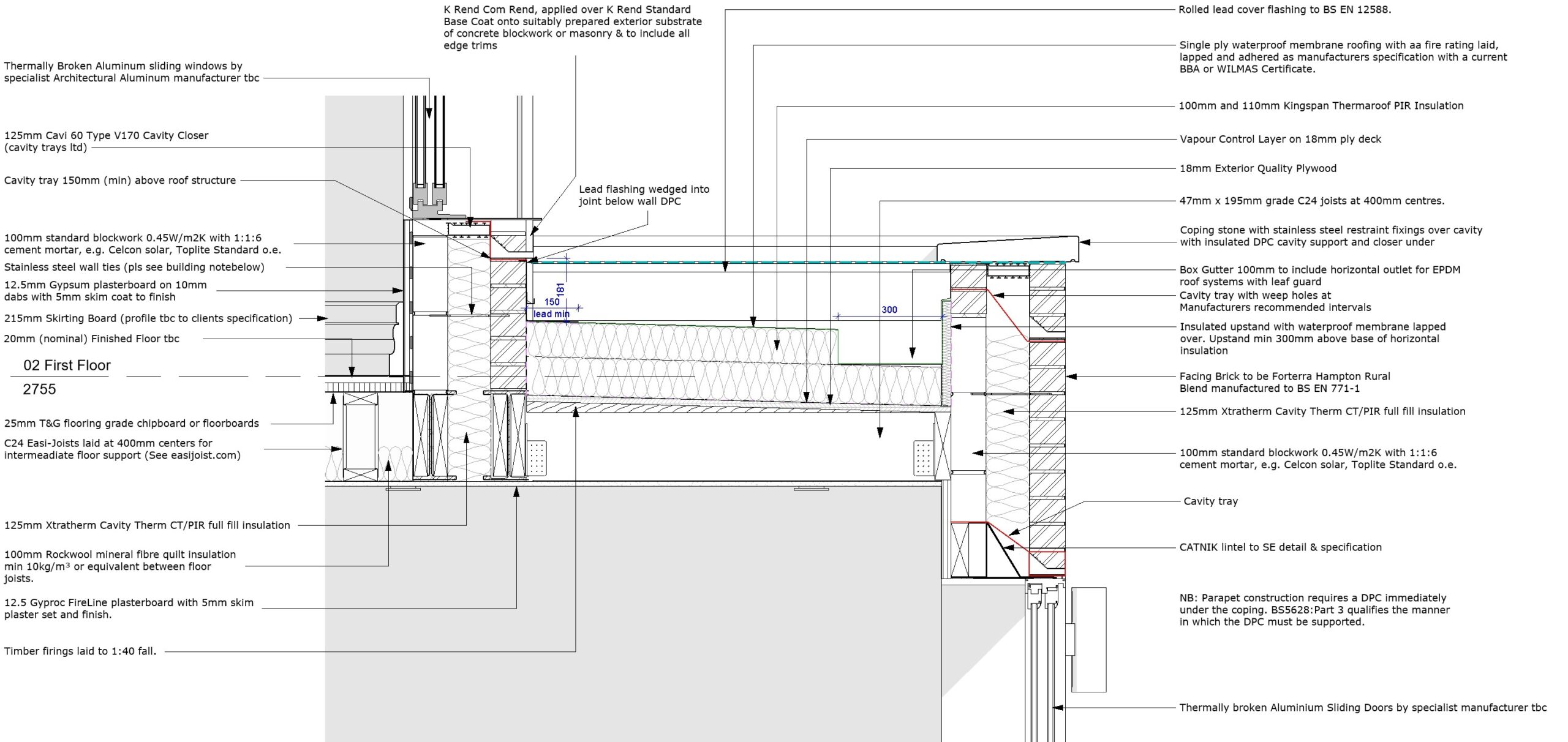Click the 'Stainless steel wall ties' note

(x=134, y=268)
